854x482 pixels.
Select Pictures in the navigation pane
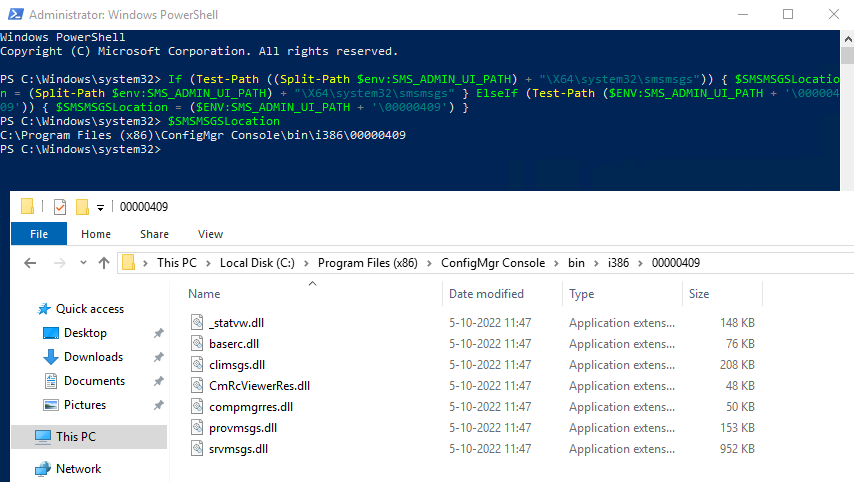tap(84, 405)
